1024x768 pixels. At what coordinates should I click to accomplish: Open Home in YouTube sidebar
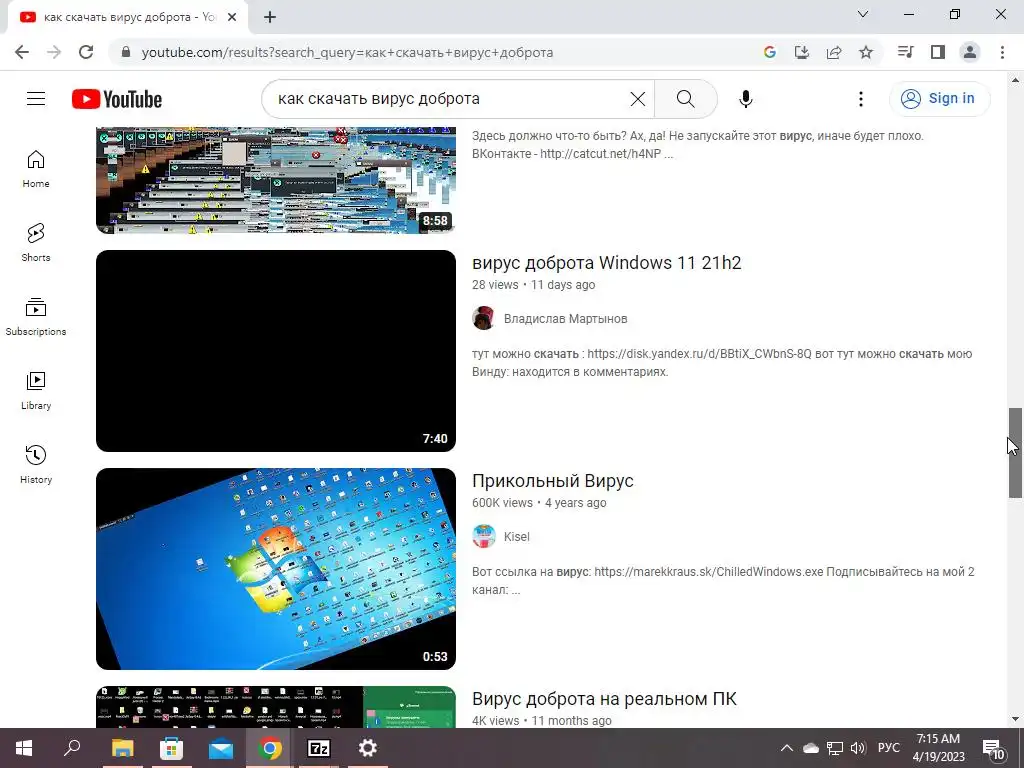[x=36, y=169]
